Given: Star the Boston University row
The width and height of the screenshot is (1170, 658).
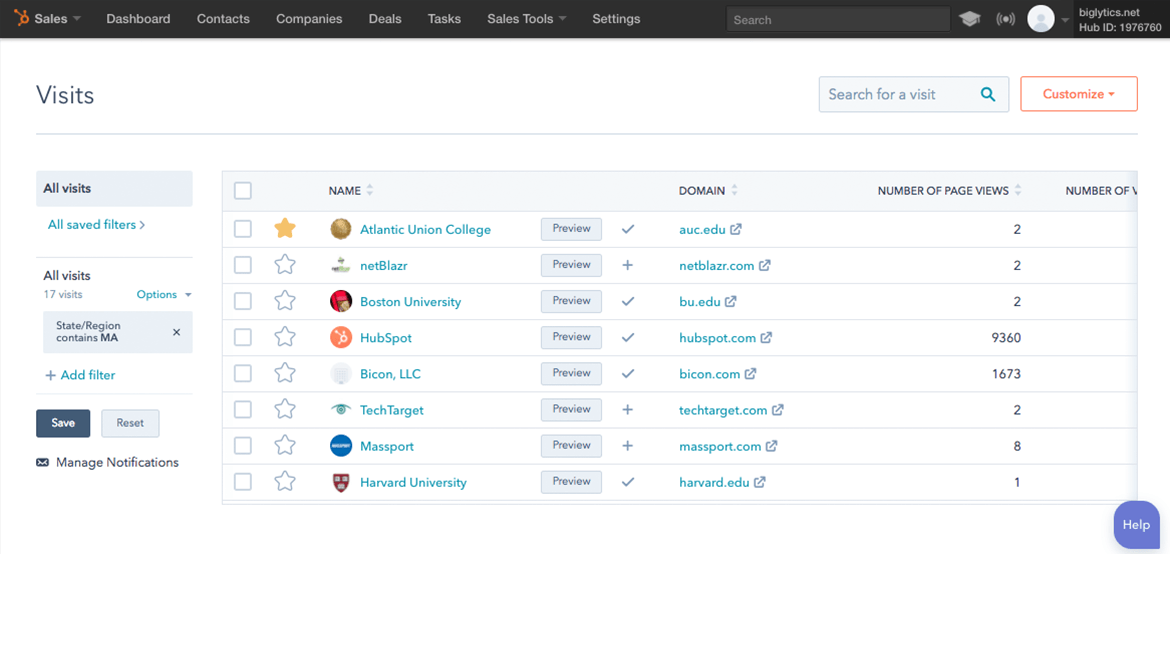Looking at the screenshot, I should pyautogui.click(x=285, y=301).
